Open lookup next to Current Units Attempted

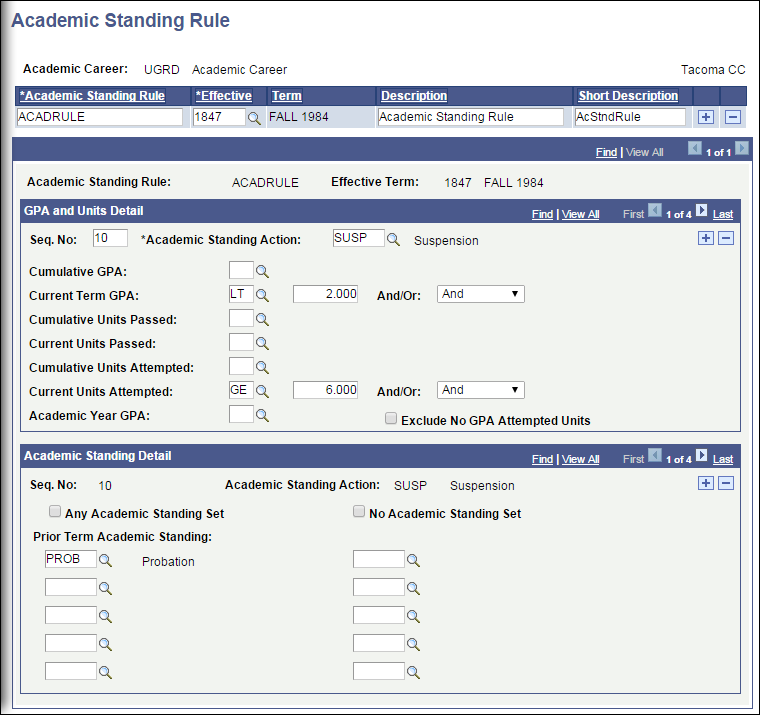tap(262, 391)
